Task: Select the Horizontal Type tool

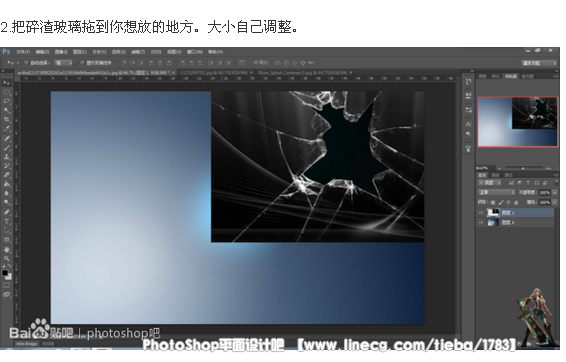Action: click(6, 221)
